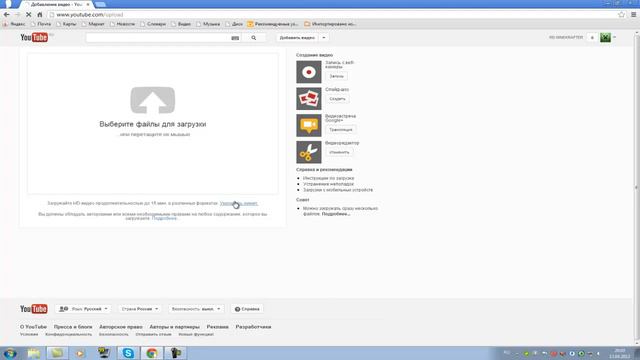This screenshot has height=360, width=640.
Task: Click the Подробнее link under upload box
Action: click(164, 218)
